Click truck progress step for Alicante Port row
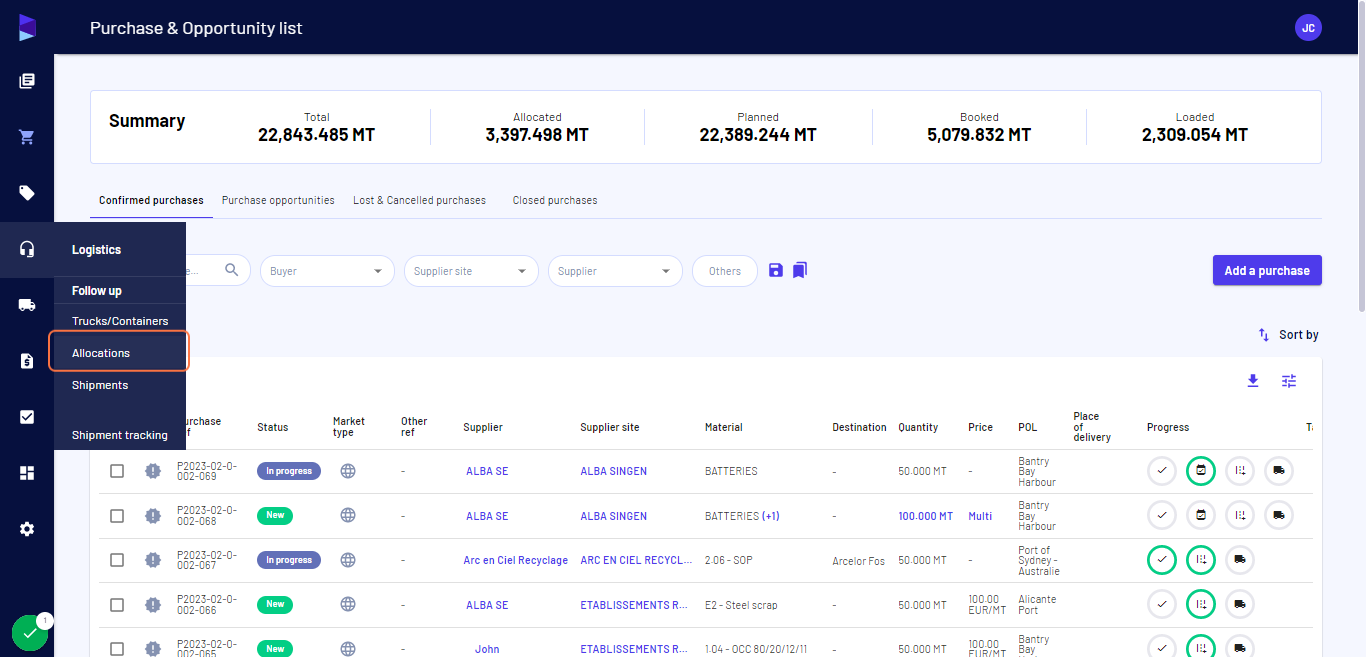The image size is (1366, 657). click(x=1240, y=605)
